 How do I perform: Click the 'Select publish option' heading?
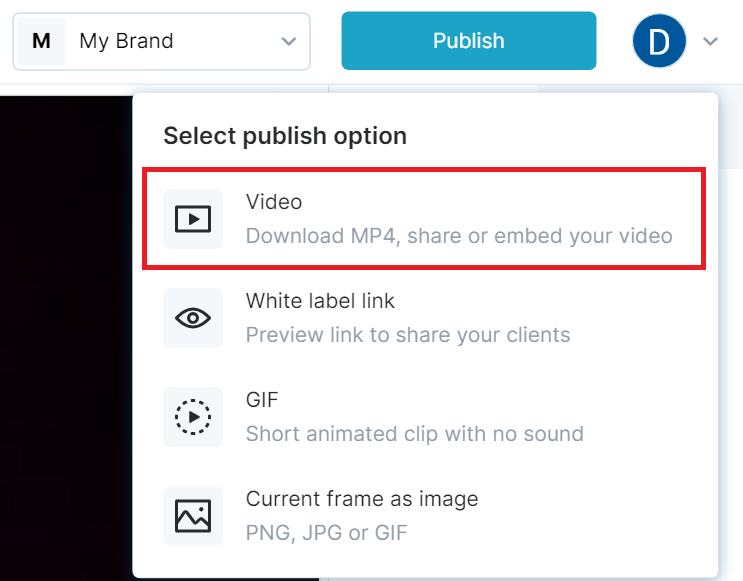click(x=285, y=136)
